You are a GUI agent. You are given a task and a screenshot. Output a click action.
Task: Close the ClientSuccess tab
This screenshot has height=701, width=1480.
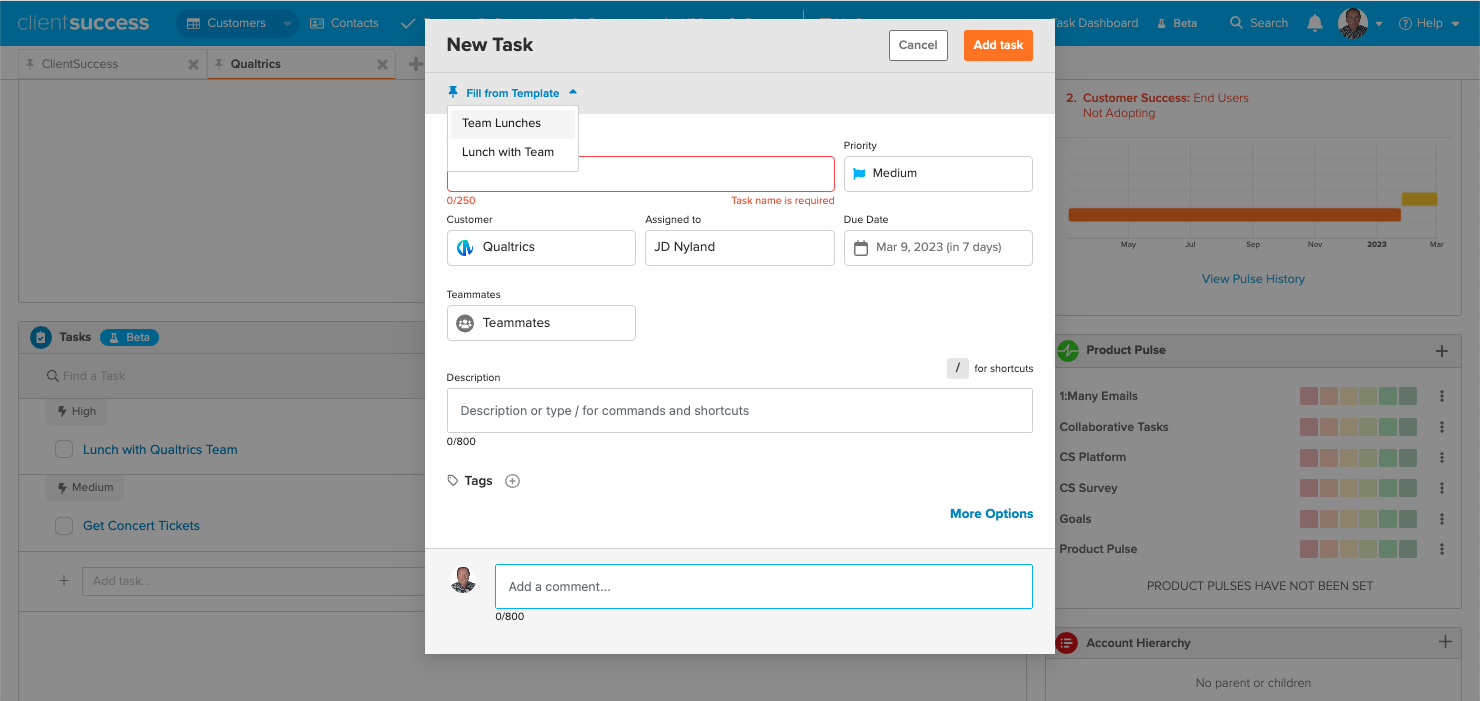194,64
